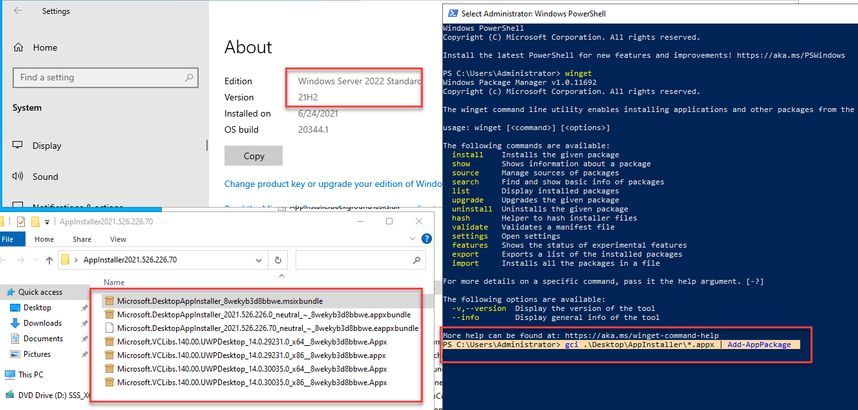Click the 21H2 version value
The image size is (858, 410).
[308, 97]
